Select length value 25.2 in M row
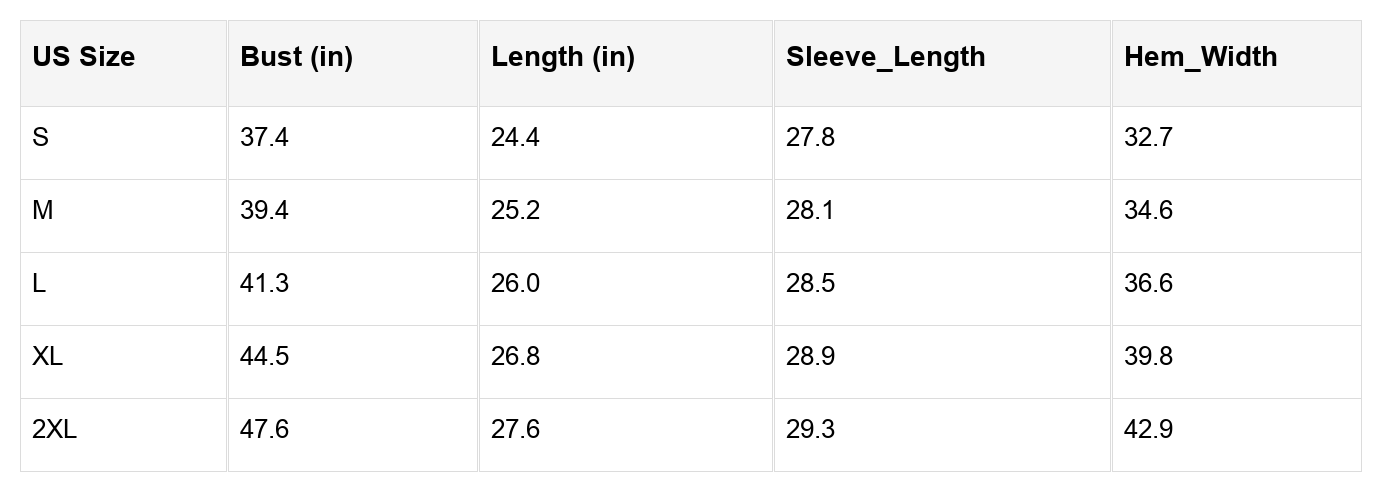The image size is (1381, 491). point(515,210)
